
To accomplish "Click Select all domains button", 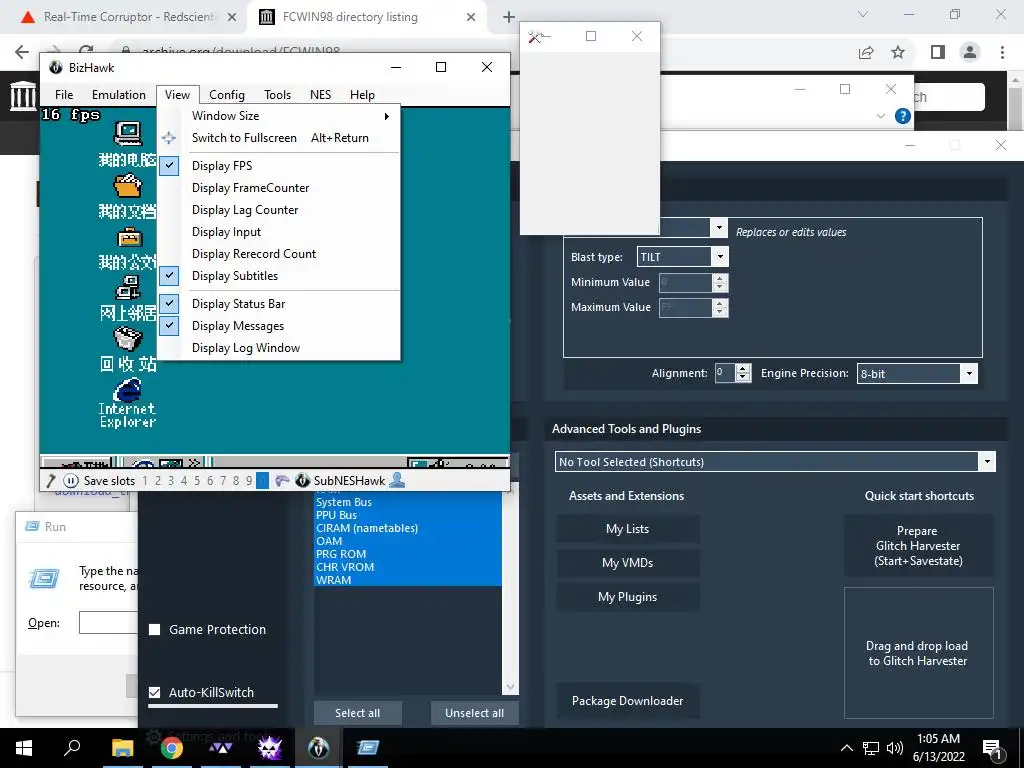I will (357, 713).
